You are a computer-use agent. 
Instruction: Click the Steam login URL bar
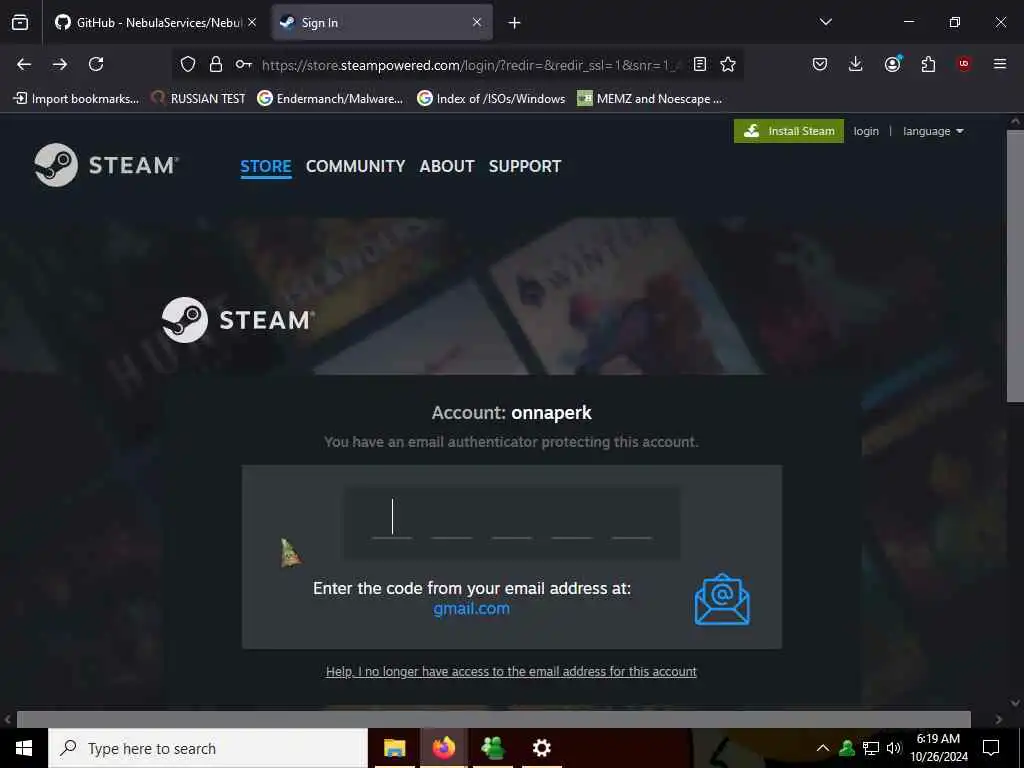pyautogui.click(x=470, y=65)
